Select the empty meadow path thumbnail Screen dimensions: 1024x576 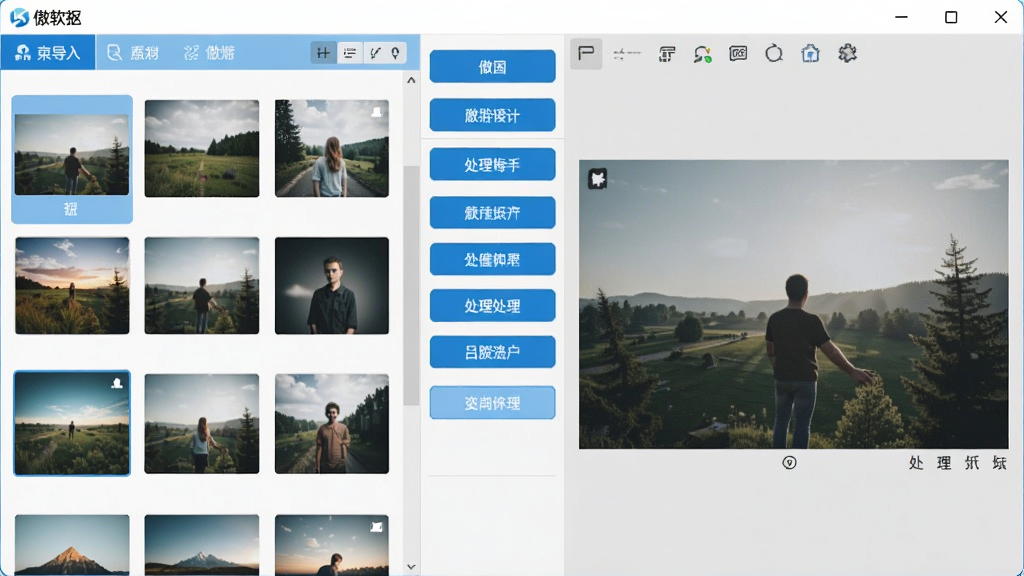tap(202, 148)
